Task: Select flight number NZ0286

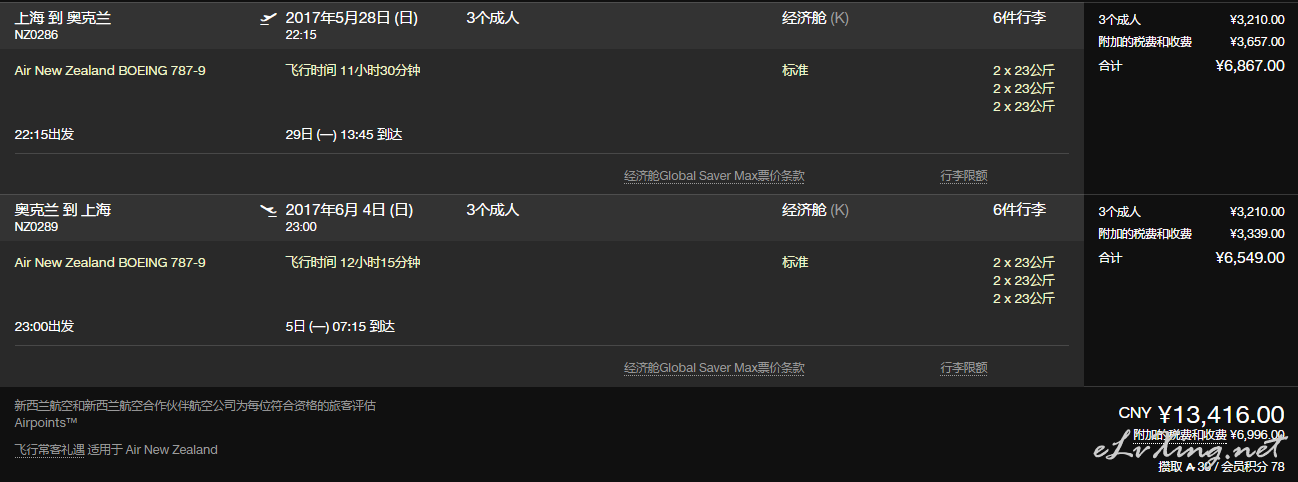Action: 37,34
